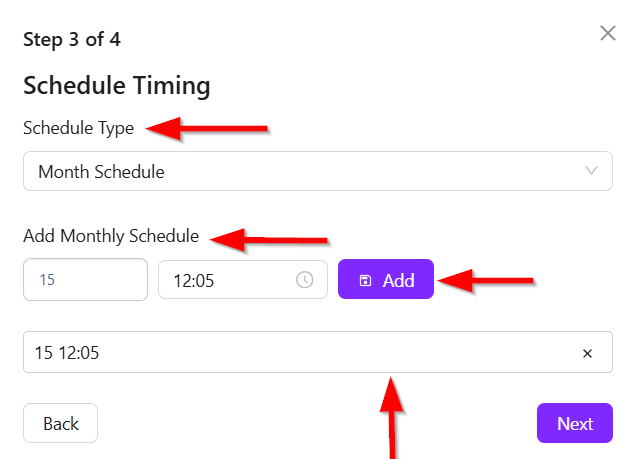Click the Schedule Timing heading
The width and height of the screenshot is (636, 459).
pos(116,86)
